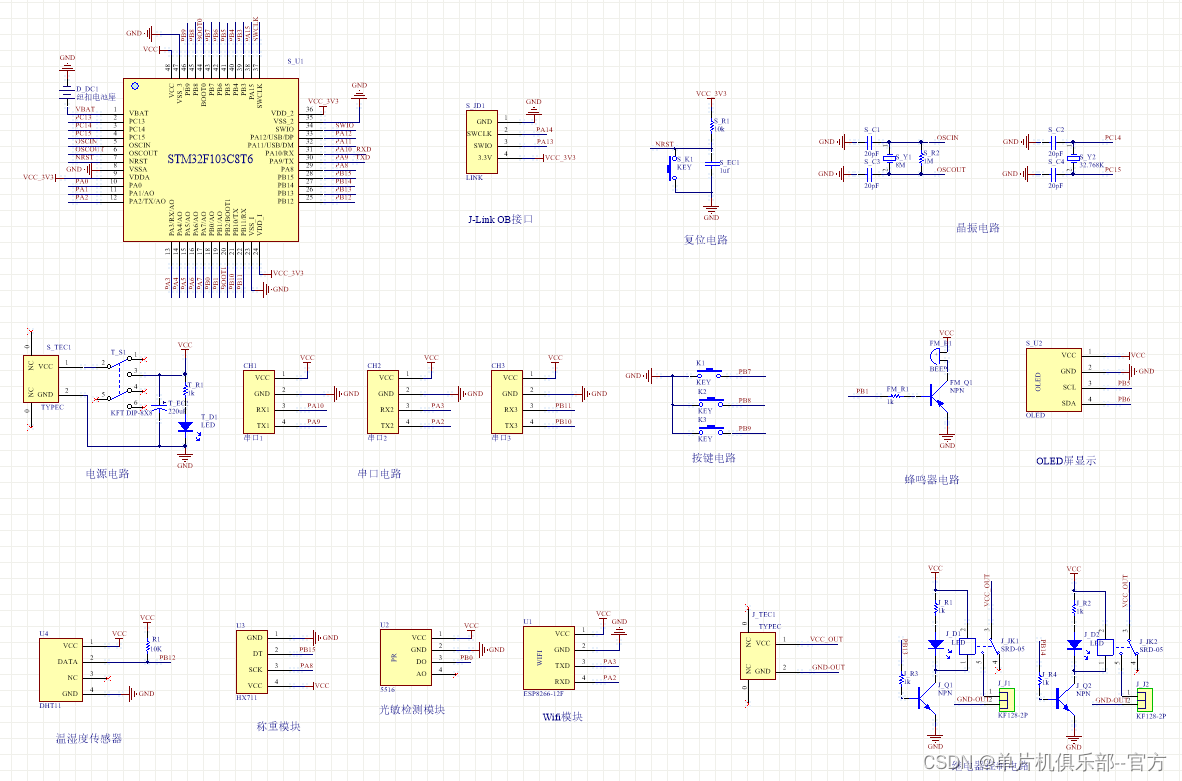Select the J_J2 KF128-2P terminal
Screen dimensions: 1182x781
(x=1144, y=700)
